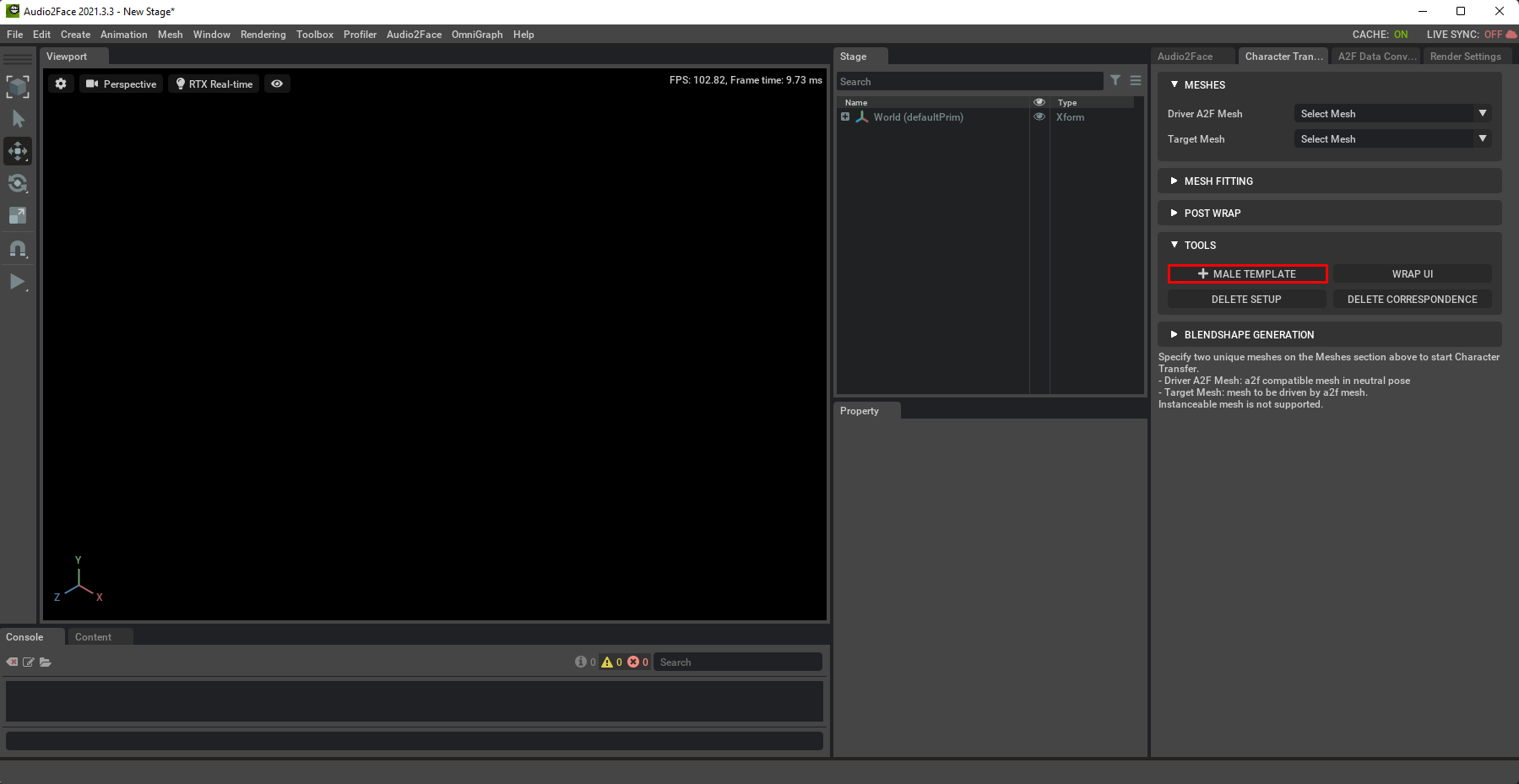Click the console open folder icon
This screenshot has width=1519, height=784.
pyautogui.click(x=46, y=662)
